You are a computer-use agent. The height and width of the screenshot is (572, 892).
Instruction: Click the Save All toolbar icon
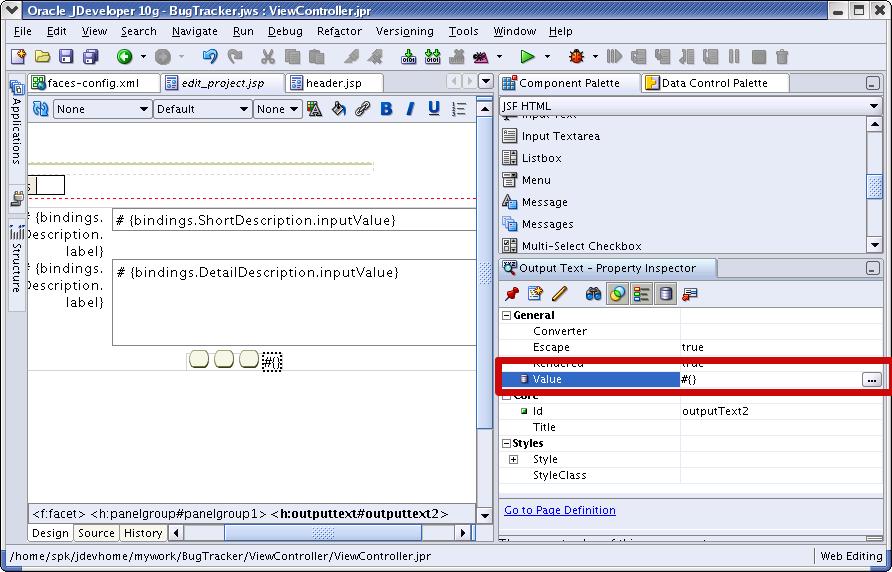point(90,56)
